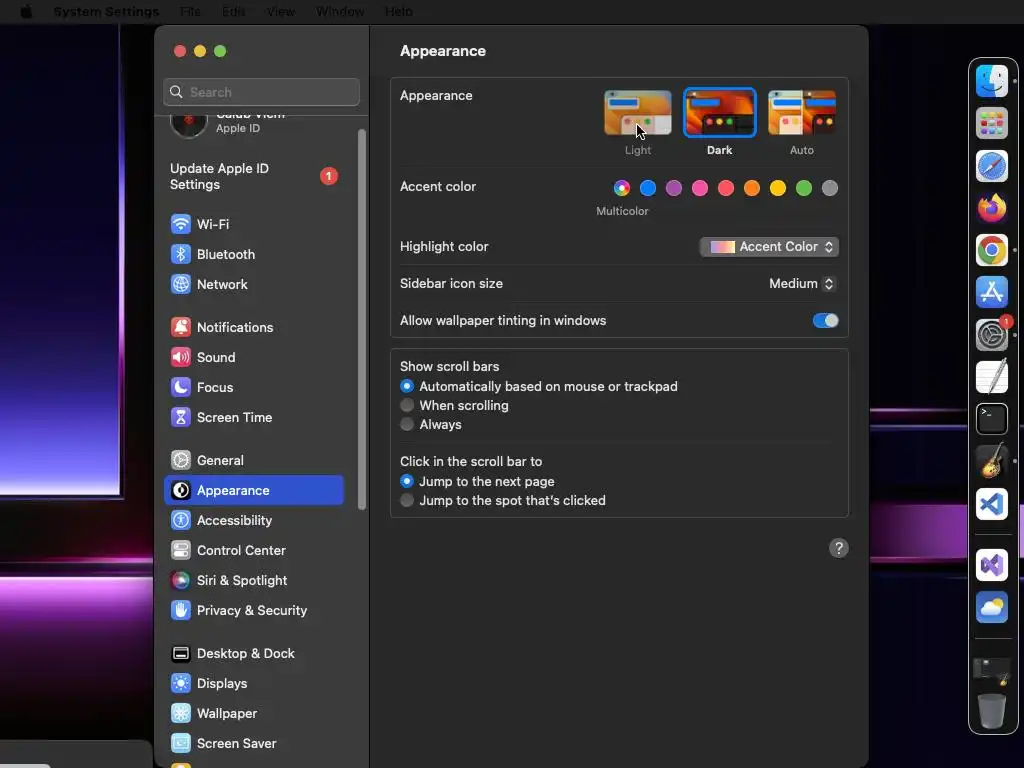Image resolution: width=1024 pixels, height=768 pixels.
Task: Go to Sound settings
Action: [x=253, y=357]
